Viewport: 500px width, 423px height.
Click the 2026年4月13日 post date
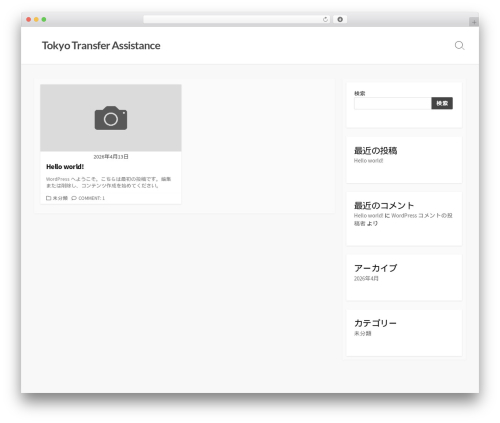point(111,157)
